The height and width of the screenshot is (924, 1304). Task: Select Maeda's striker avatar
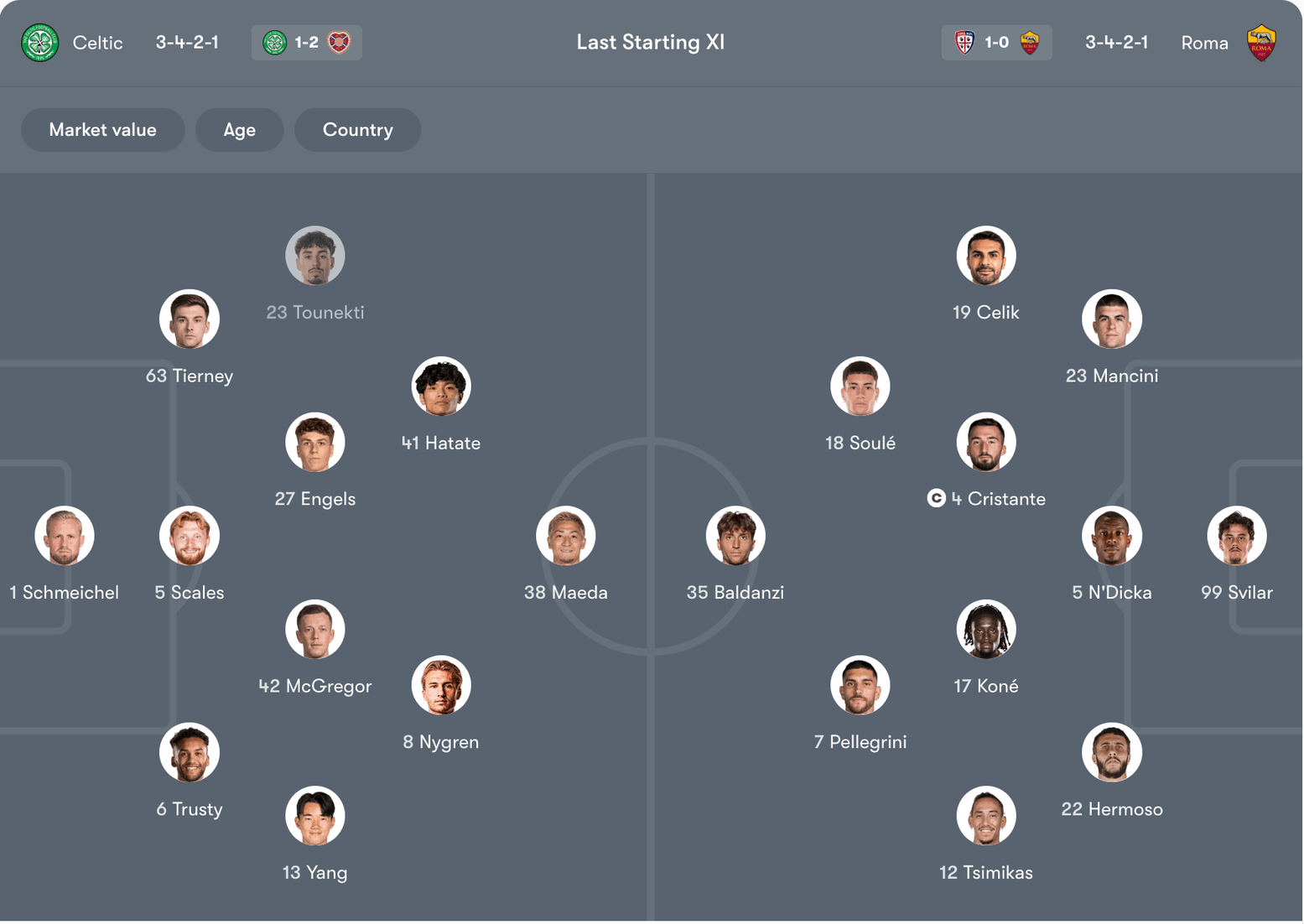coord(566,536)
